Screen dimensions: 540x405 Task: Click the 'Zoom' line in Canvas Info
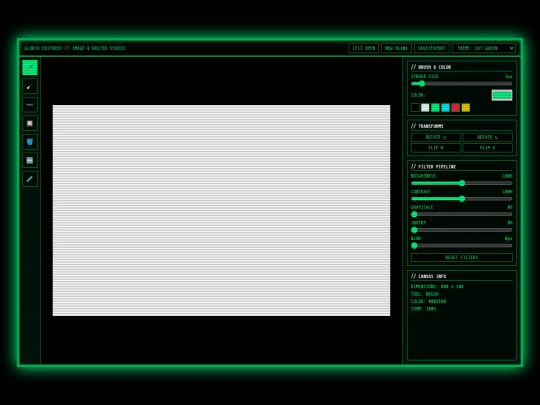click(x=423, y=309)
